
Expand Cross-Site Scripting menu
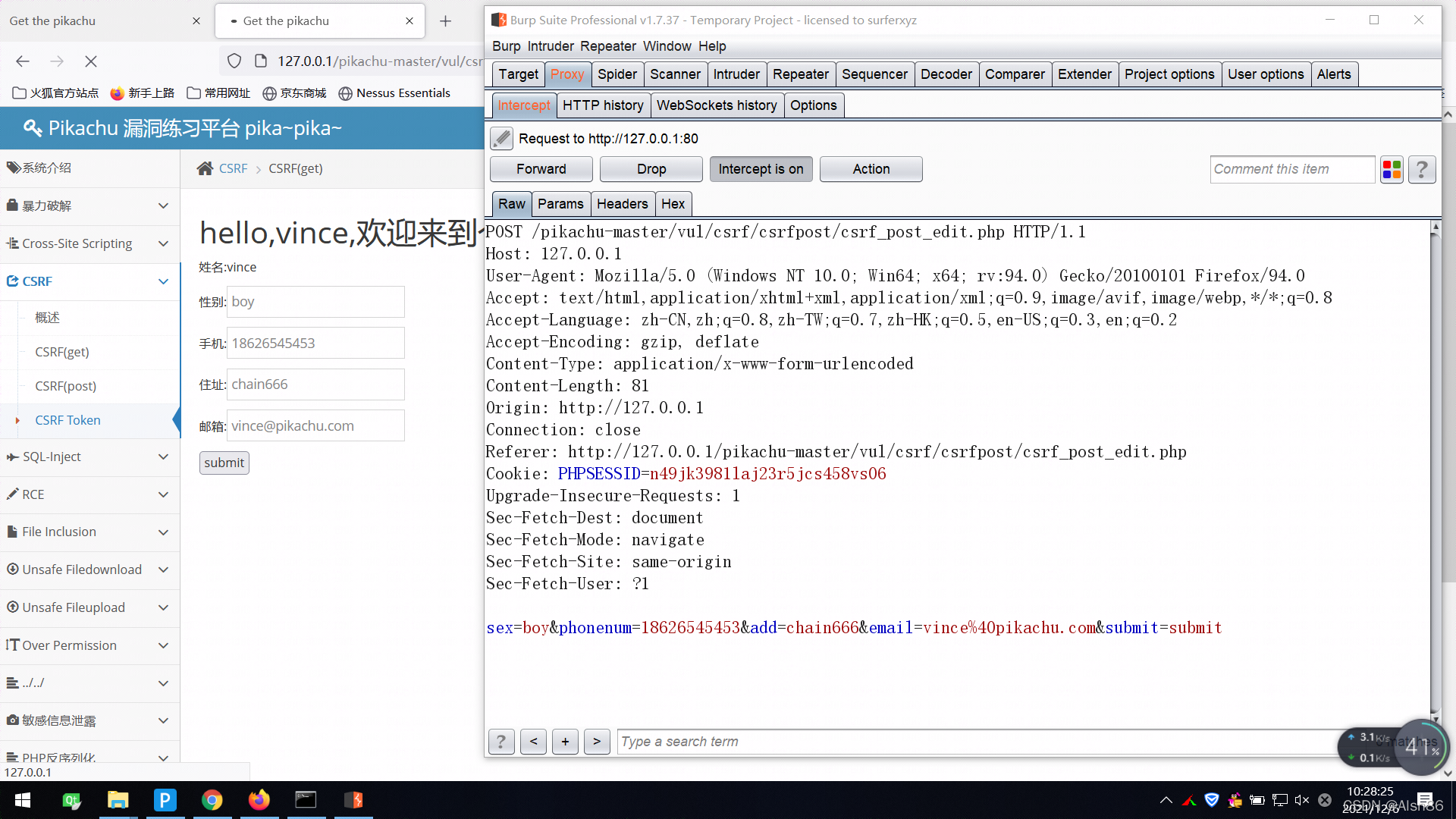[x=89, y=243]
